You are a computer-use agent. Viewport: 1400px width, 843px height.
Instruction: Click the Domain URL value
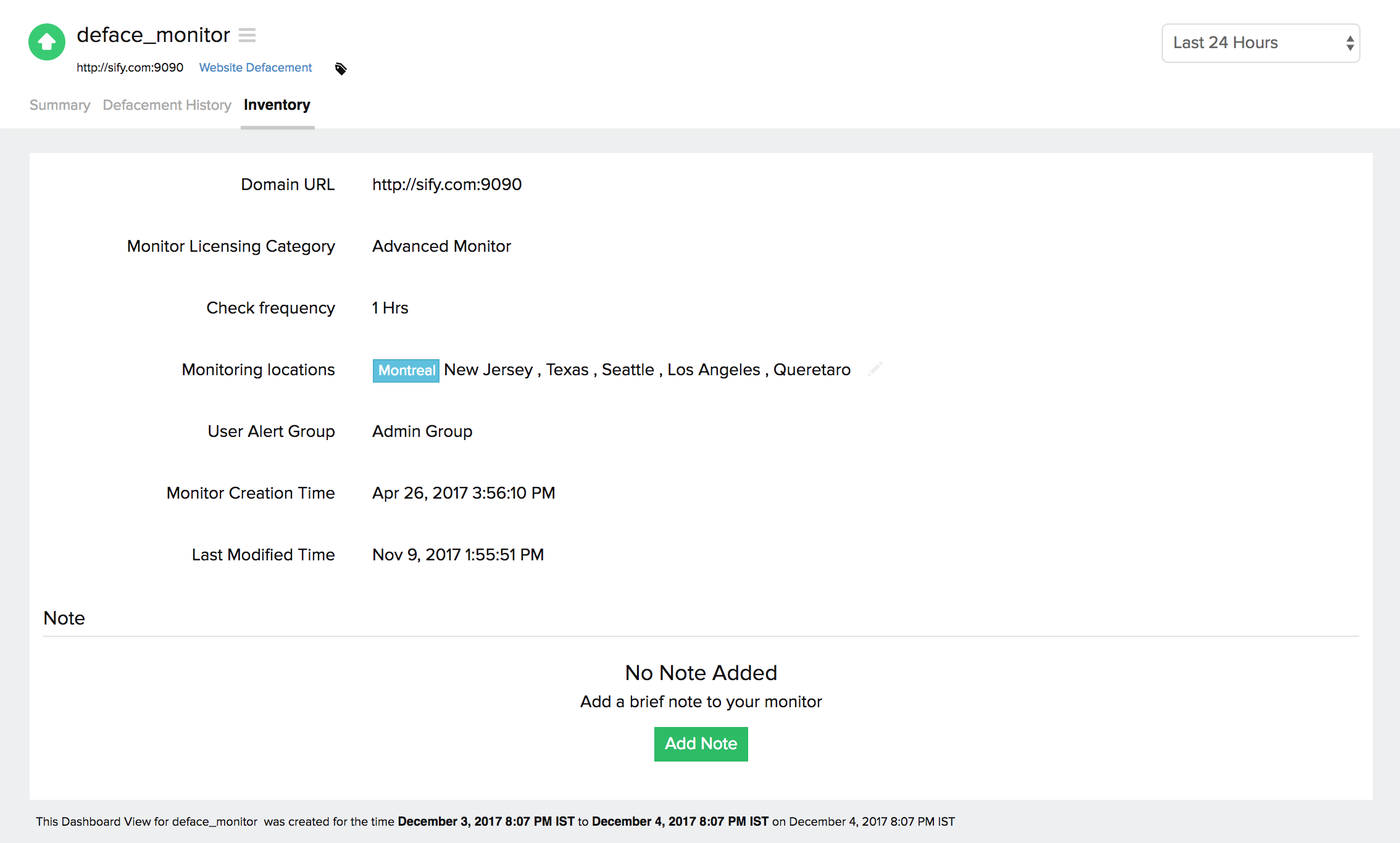447,185
